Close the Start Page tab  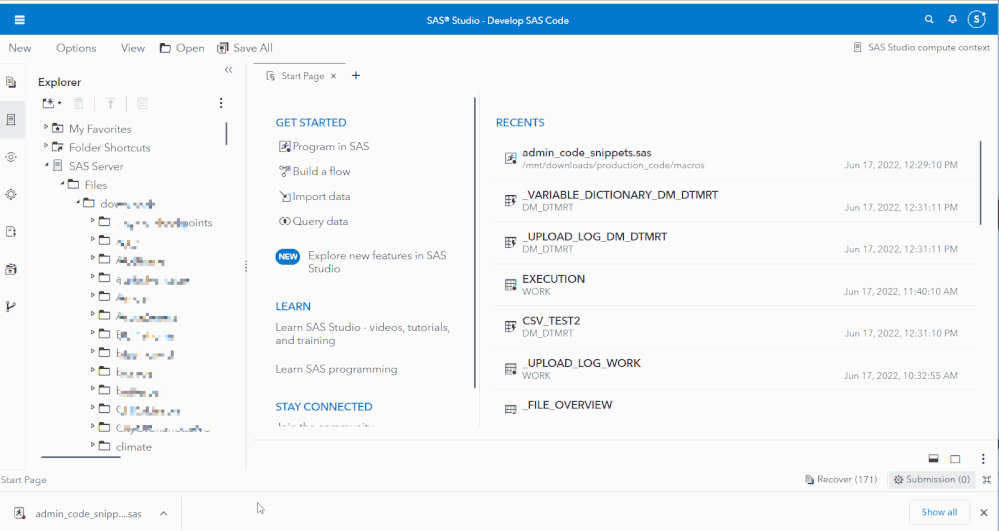click(x=333, y=76)
